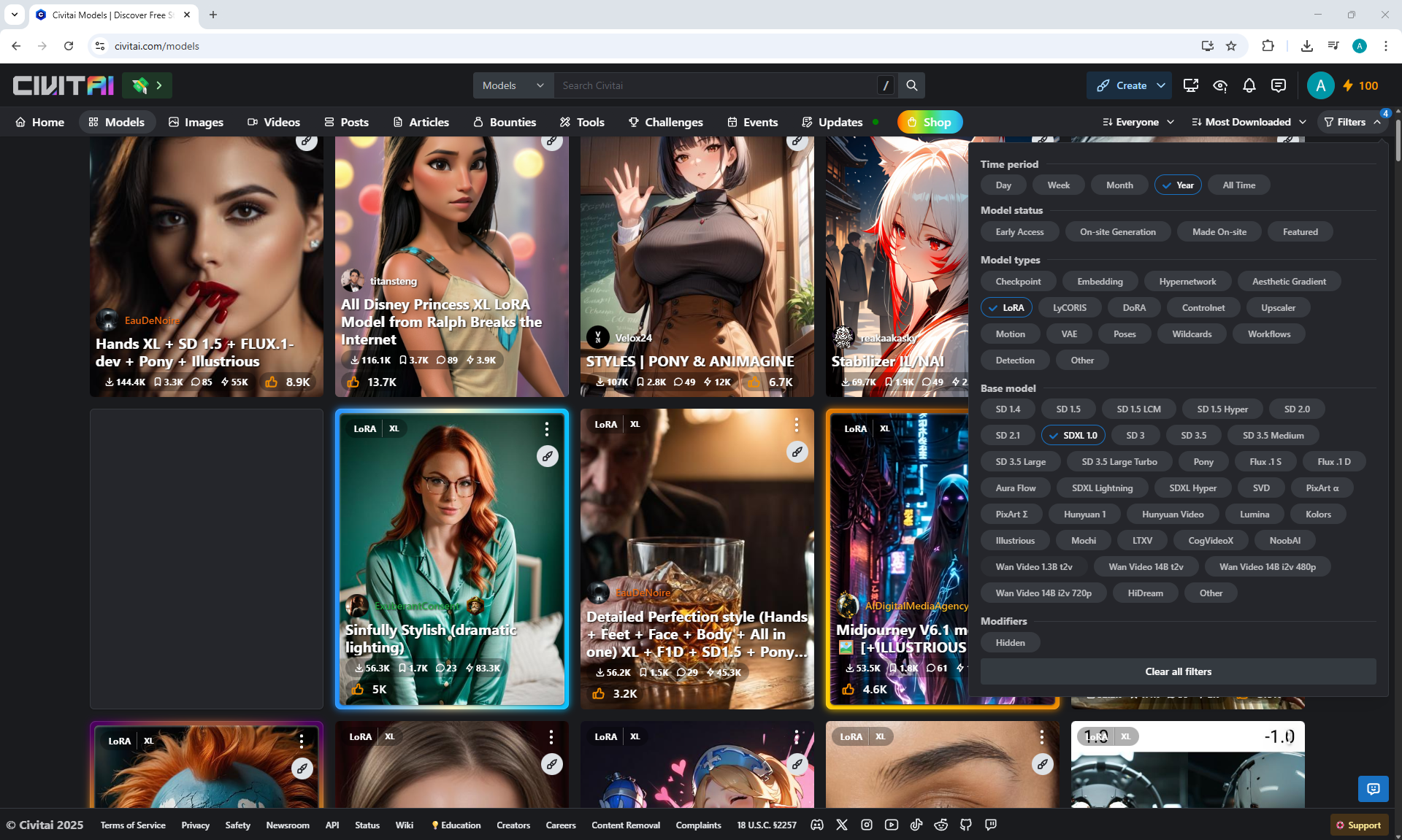Open the Everyone audience dropdown
This screenshot has width=1402, height=840.
1138,122
